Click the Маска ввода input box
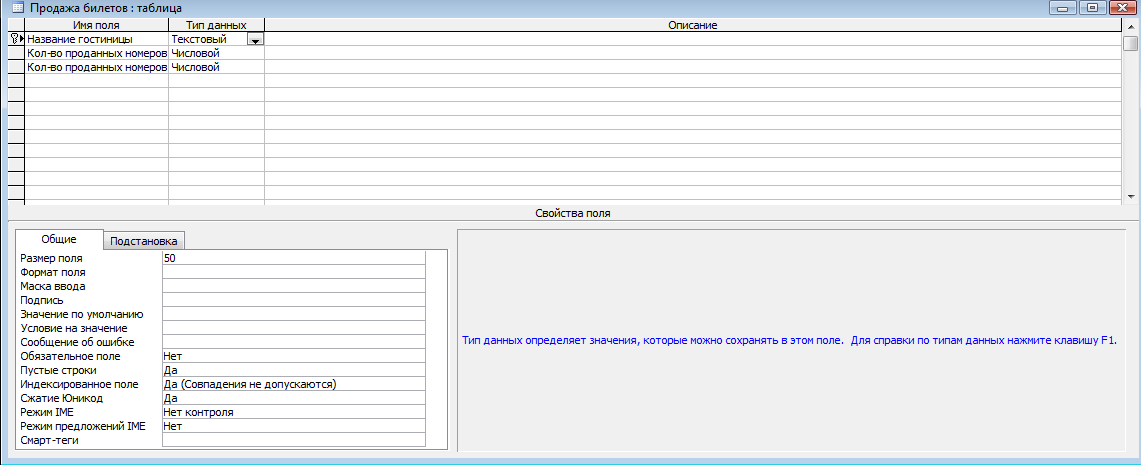This screenshot has height=465, width=1141. pyautogui.click(x=293, y=286)
